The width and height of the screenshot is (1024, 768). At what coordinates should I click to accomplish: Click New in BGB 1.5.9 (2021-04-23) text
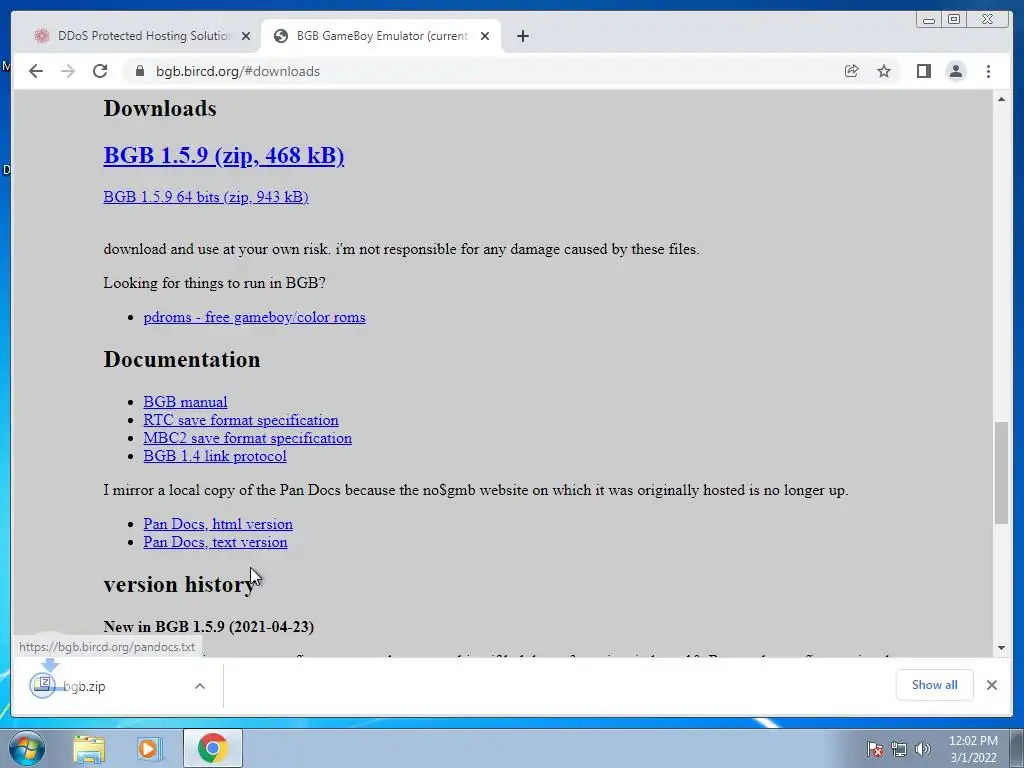pyautogui.click(x=208, y=626)
